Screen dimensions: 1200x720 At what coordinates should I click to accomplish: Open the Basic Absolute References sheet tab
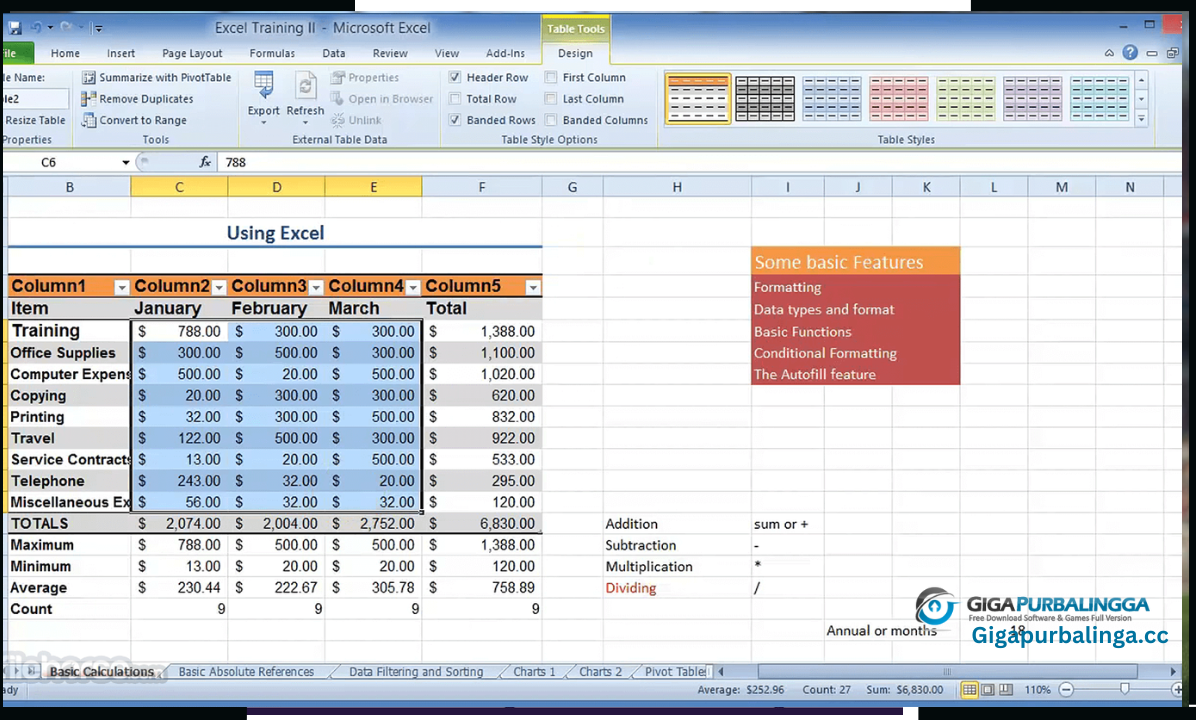click(x=246, y=672)
